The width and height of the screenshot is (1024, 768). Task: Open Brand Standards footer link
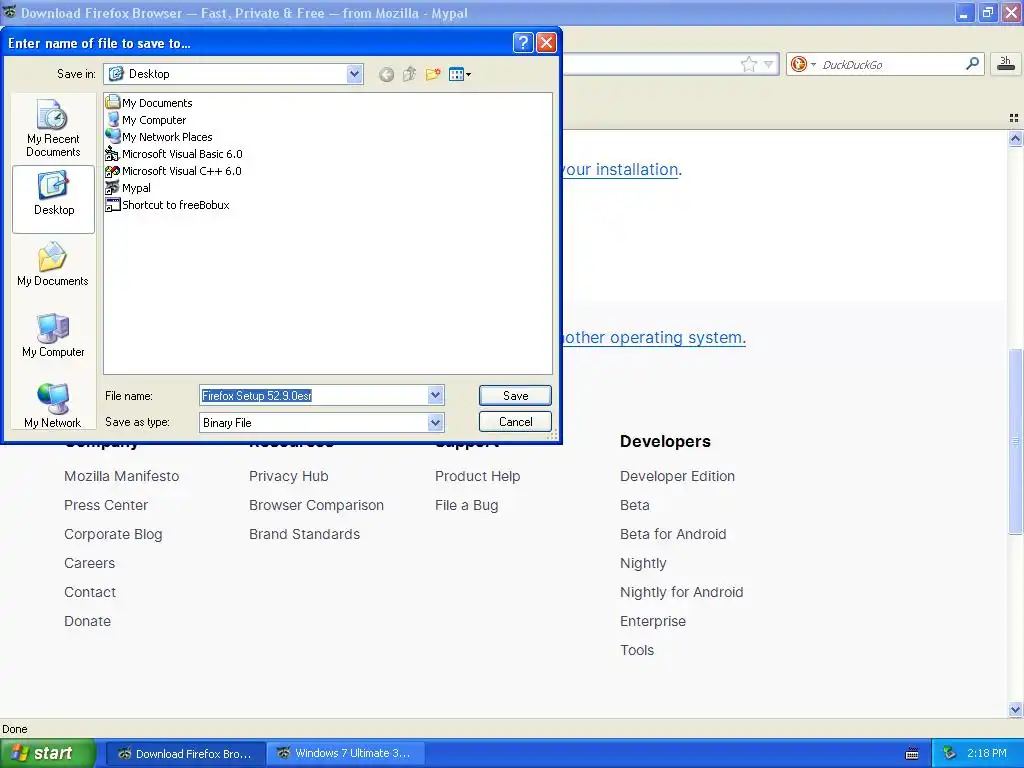304,534
